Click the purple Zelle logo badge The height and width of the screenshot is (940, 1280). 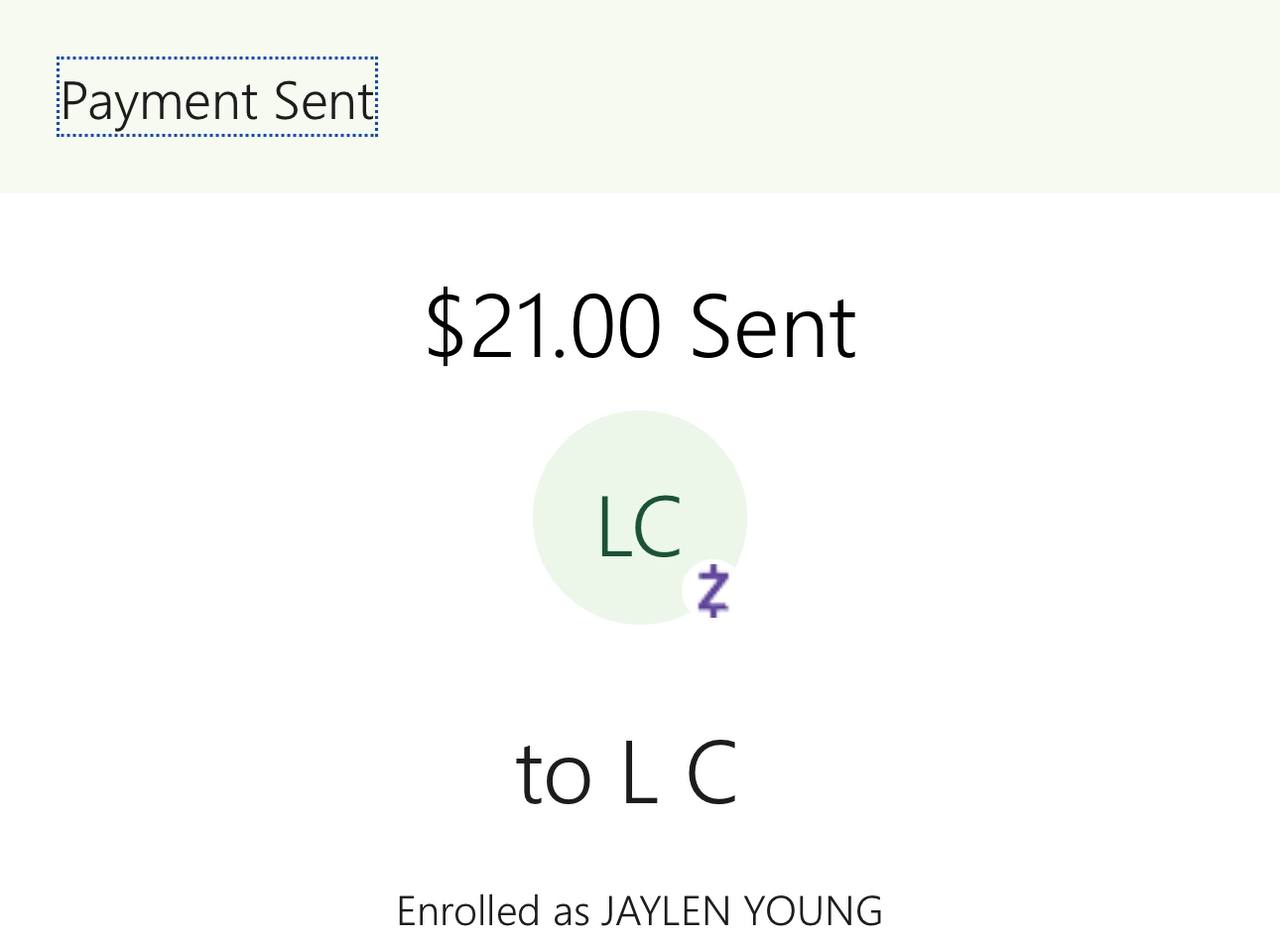click(x=712, y=591)
